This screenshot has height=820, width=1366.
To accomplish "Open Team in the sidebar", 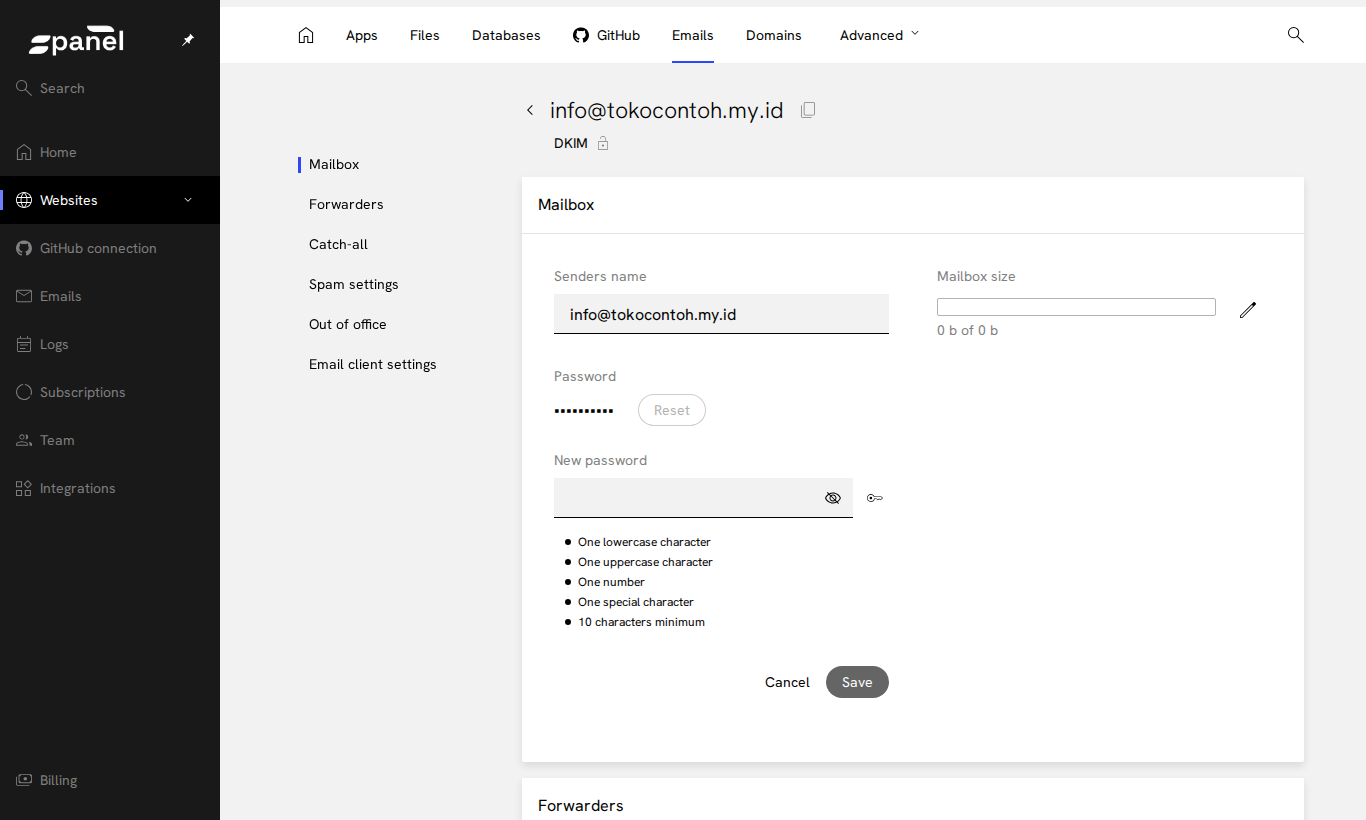I will [110, 440].
